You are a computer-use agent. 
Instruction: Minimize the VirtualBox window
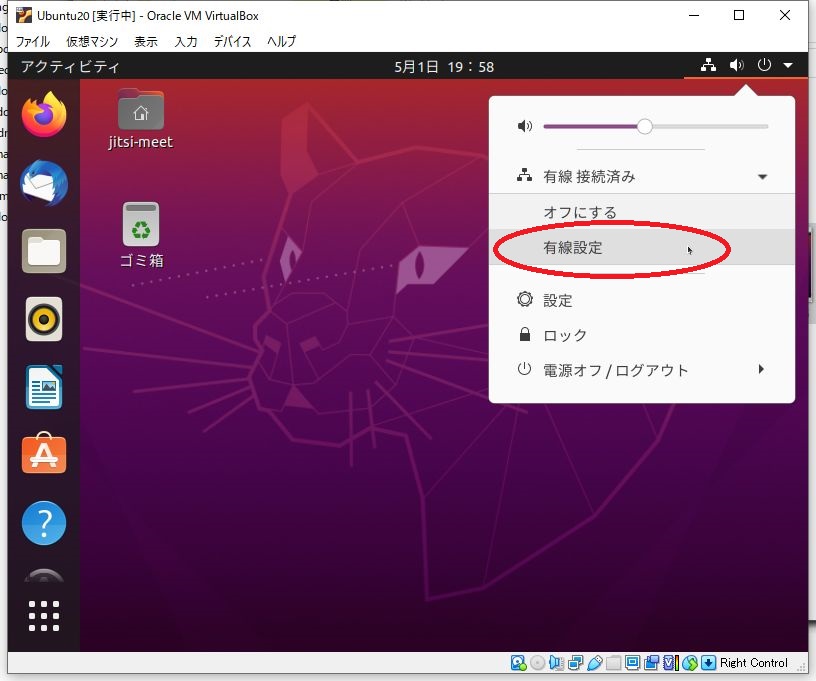694,15
